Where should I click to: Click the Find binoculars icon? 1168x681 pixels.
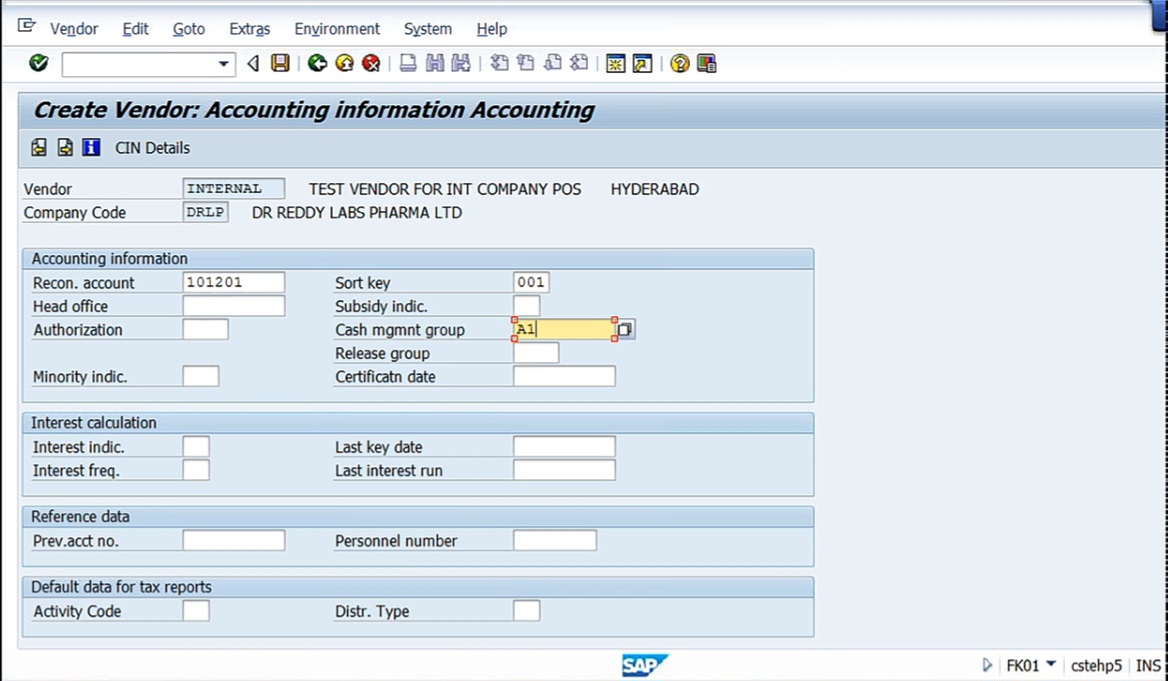click(435, 63)
